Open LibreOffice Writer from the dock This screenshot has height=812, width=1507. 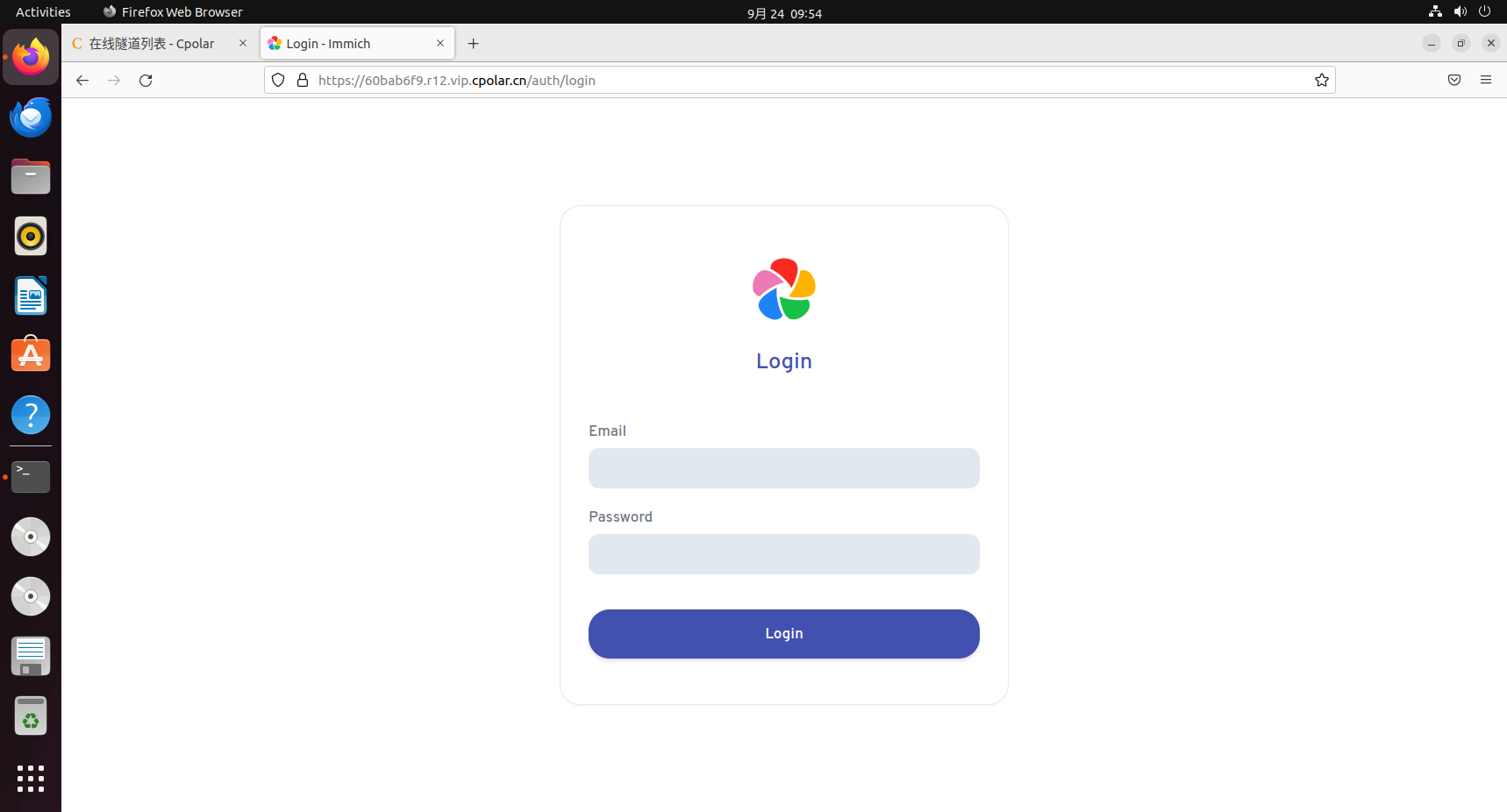click(31, 296)
